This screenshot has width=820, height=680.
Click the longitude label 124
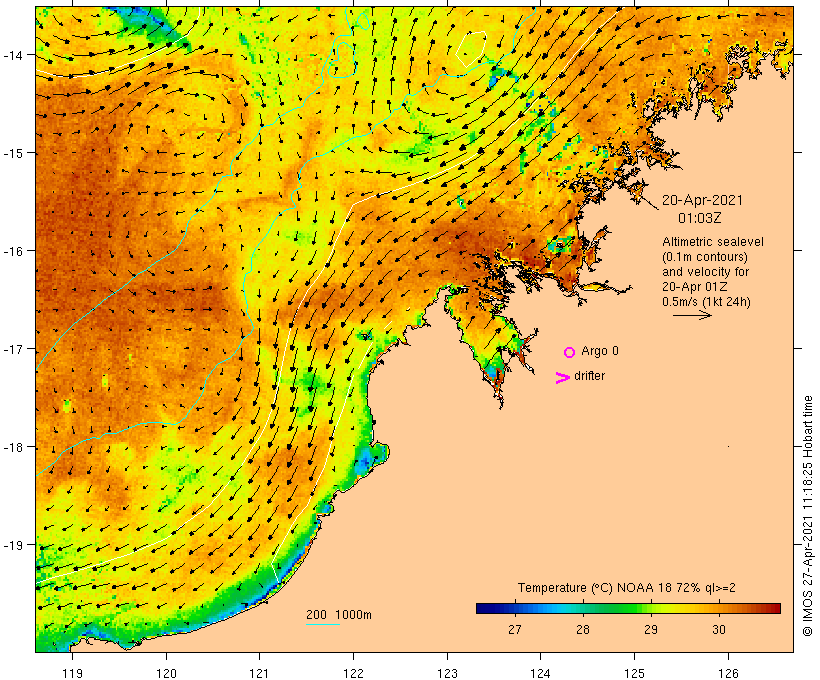(541, 673)
